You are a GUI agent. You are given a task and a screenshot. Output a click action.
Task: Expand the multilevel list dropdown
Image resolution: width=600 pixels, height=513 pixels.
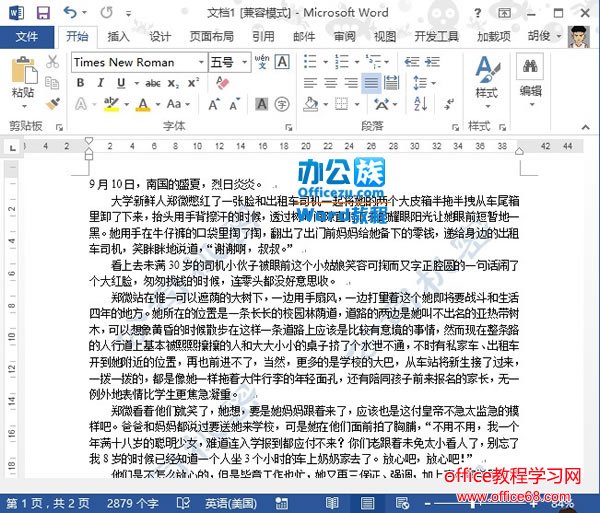tap(387, 62)
